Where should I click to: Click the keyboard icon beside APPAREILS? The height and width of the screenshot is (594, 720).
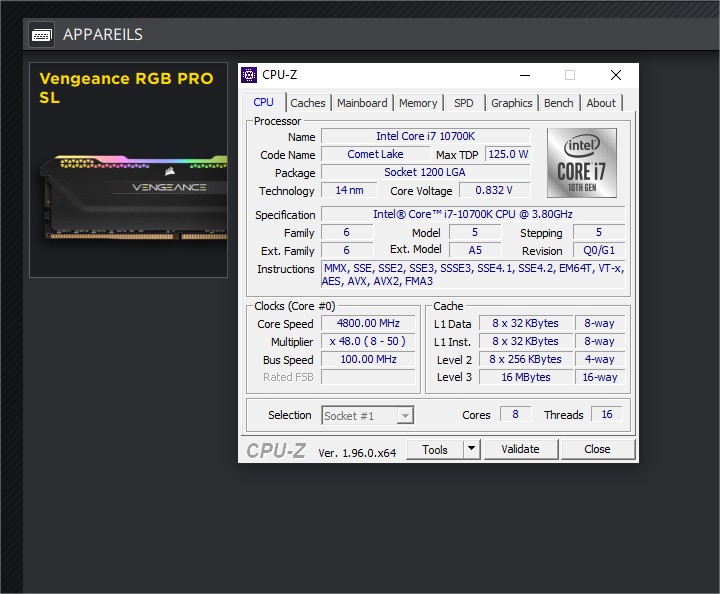point(41,34)
